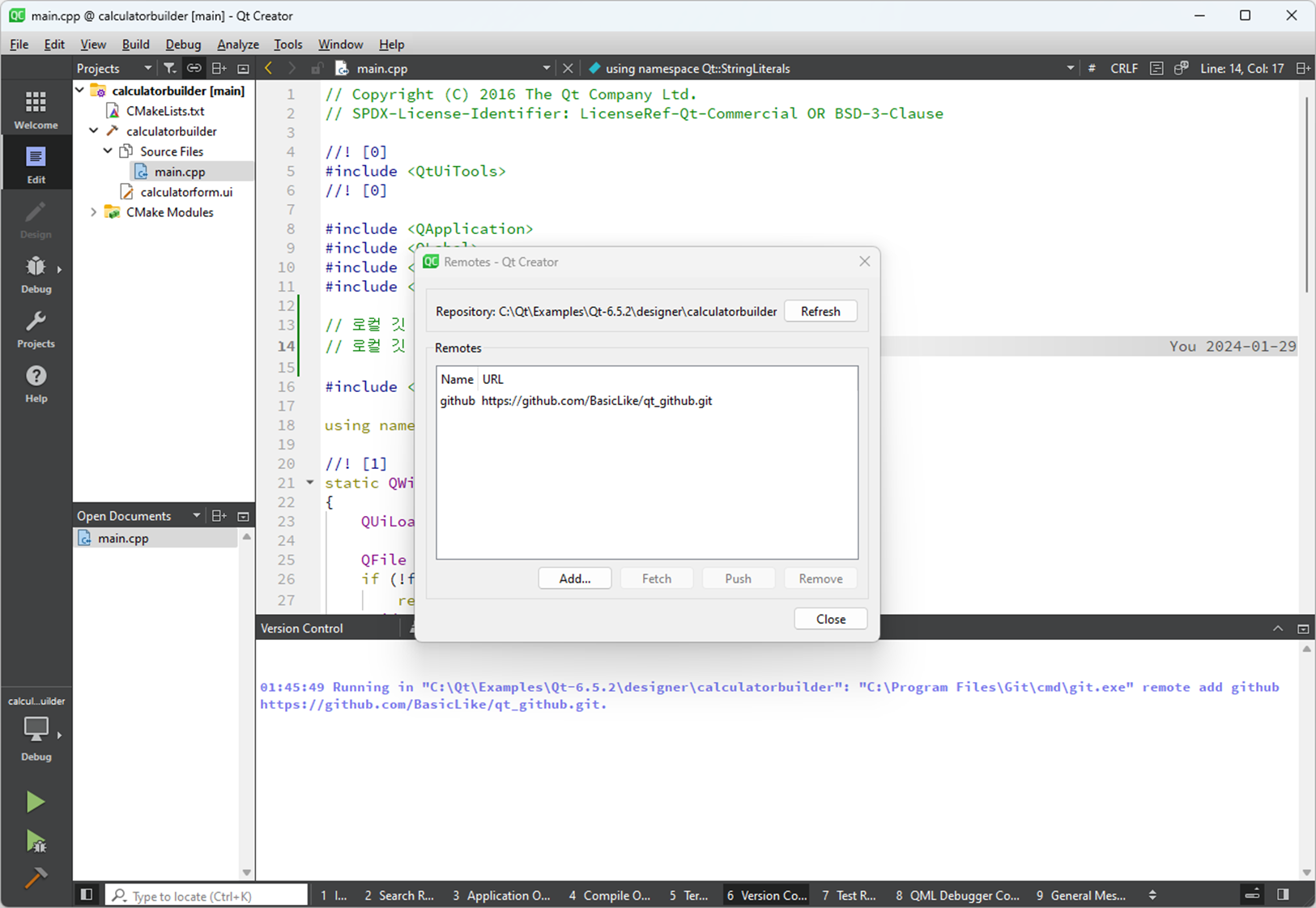
Task: Toggle synchronize with editor link icon
Action: (194, 68)
